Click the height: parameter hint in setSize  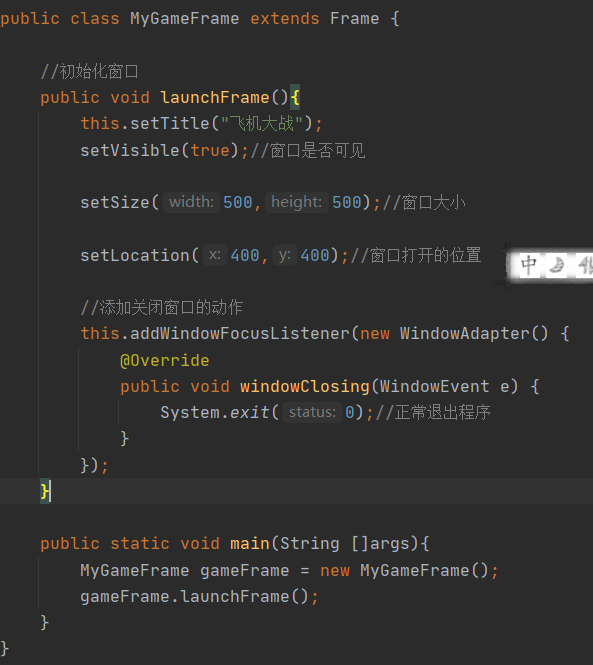(x=296, y=202)
